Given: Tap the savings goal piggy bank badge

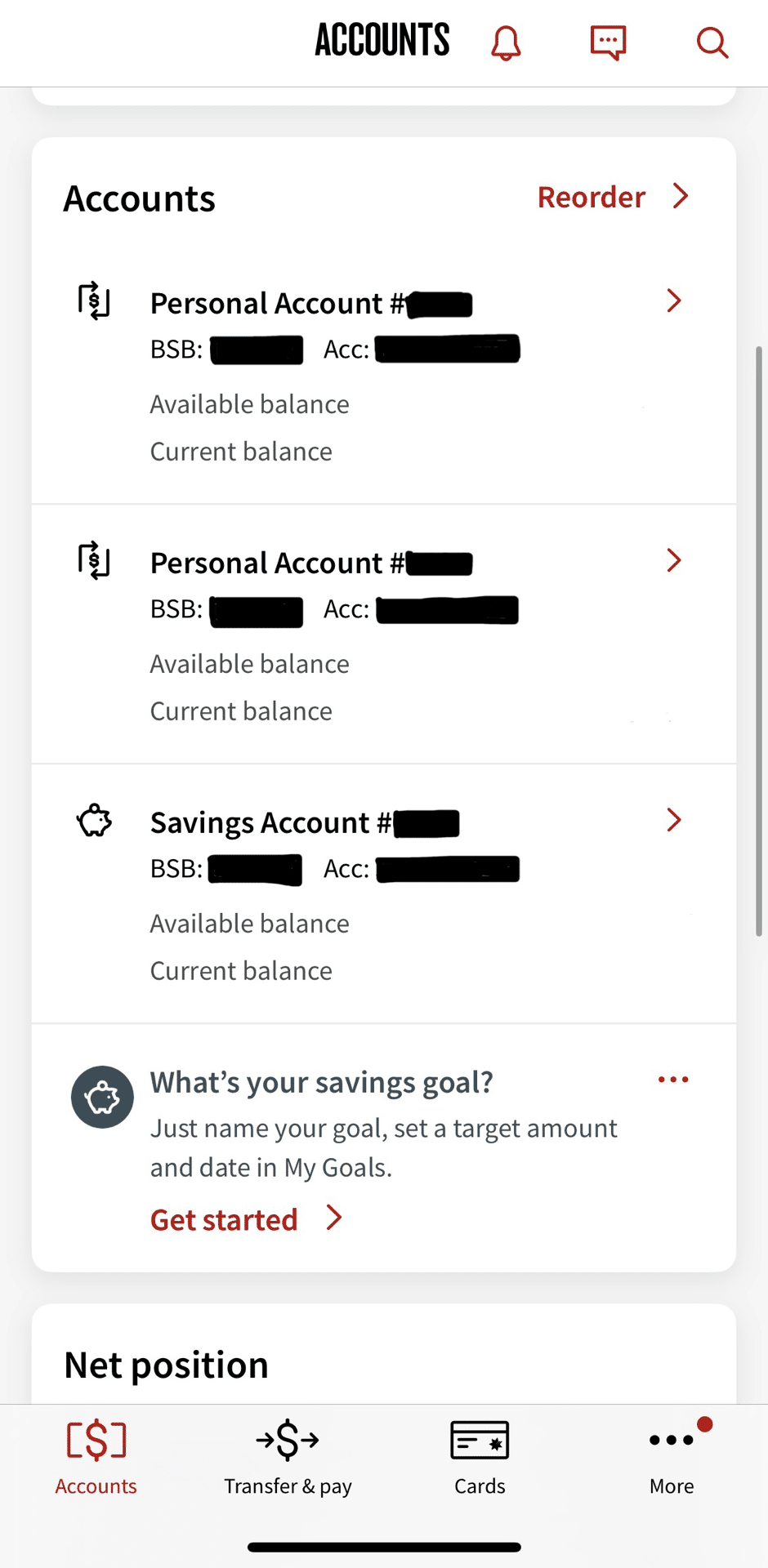Looking at the screenshot, I should click(x=102, y=1097).
